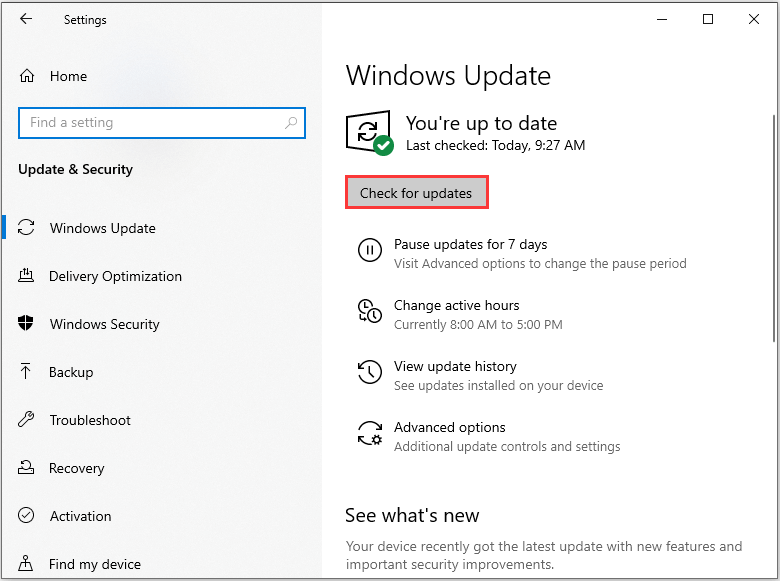This screenshot has width=780, height=581.
Task: Go to Windows Security section
Action: (104, 324)
